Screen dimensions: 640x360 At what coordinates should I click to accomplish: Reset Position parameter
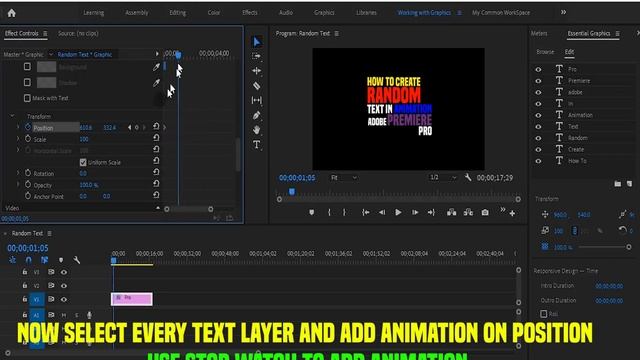click(x=156, y=127)
